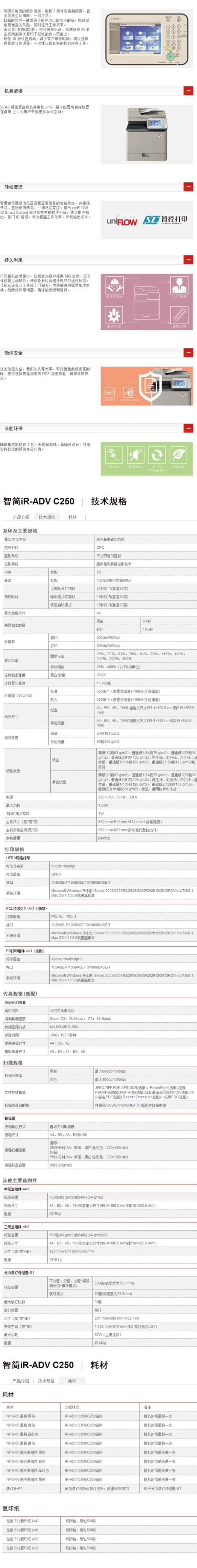Click the 机身紧凑 section header
The width and height of the screenshot is (197, 1568).
point(97,91)
